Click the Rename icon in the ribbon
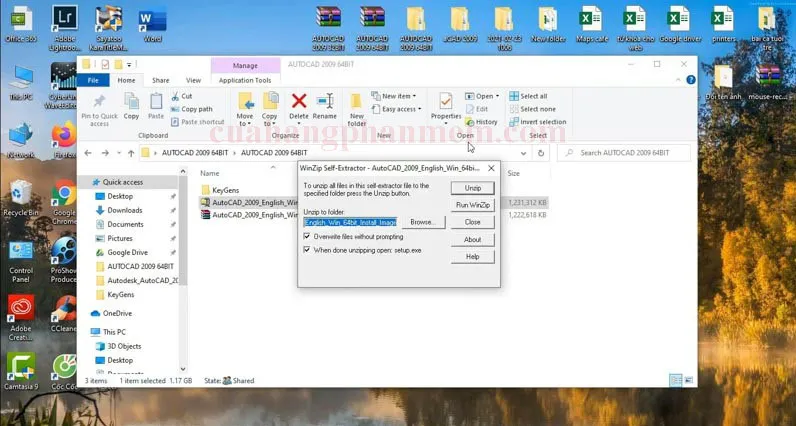This screenshot has height=426, width=796. 325,101
